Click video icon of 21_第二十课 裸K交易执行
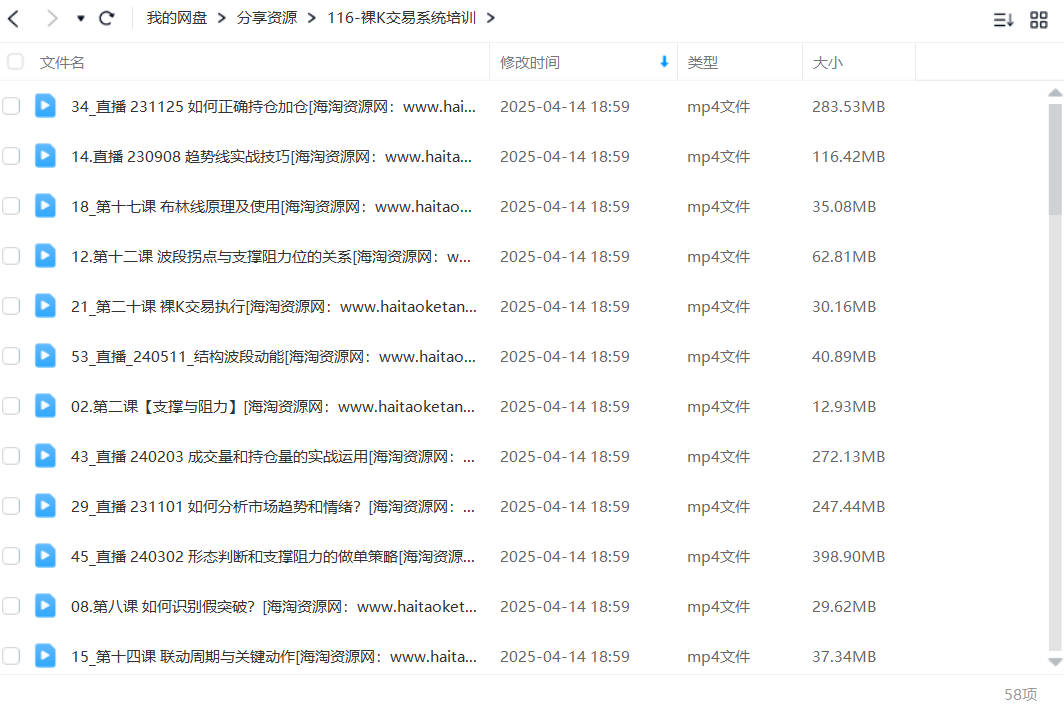Viewport: 1064px width, 712px height. 45,306
